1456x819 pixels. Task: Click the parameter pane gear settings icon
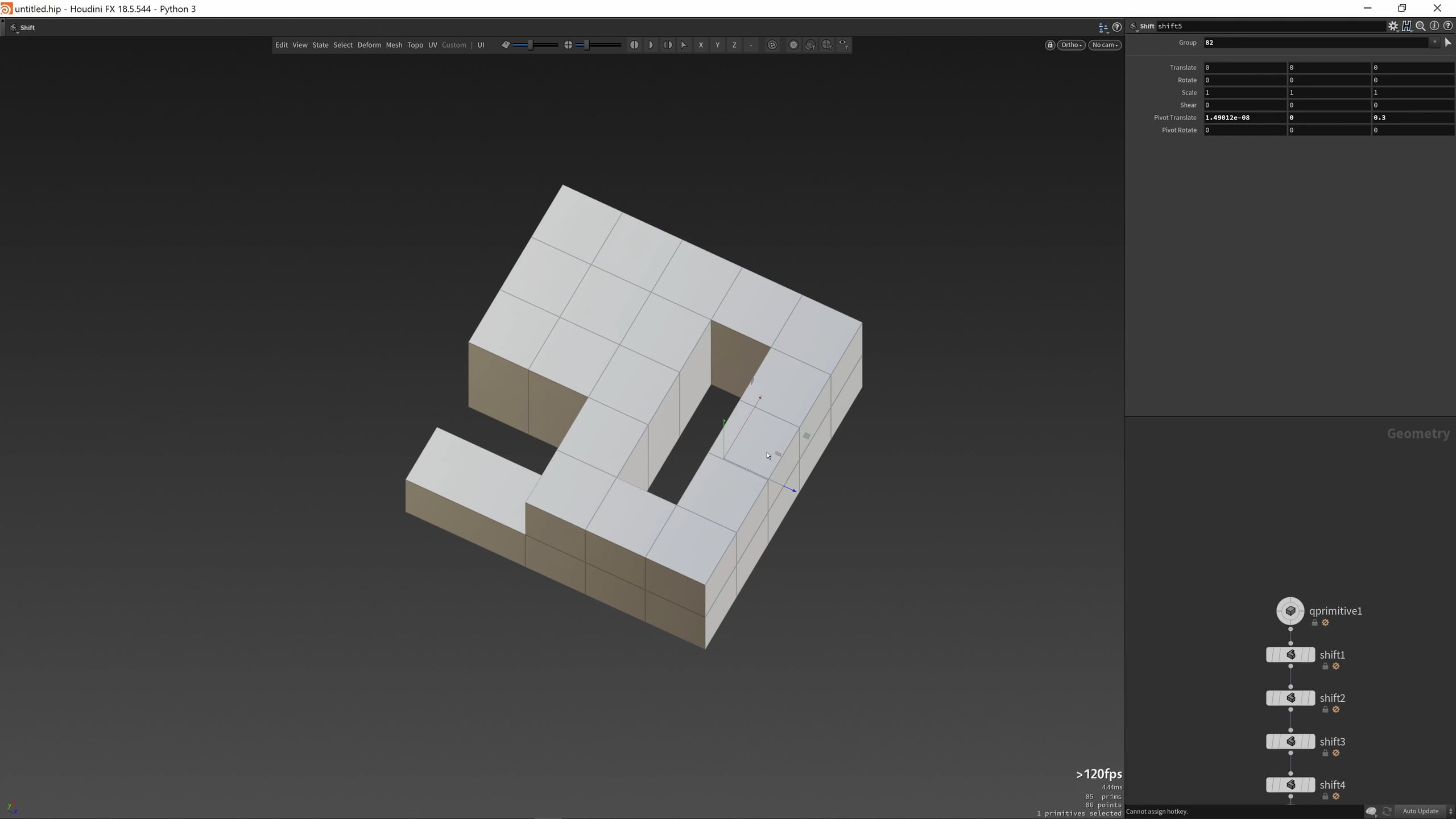coord(1393,26)
